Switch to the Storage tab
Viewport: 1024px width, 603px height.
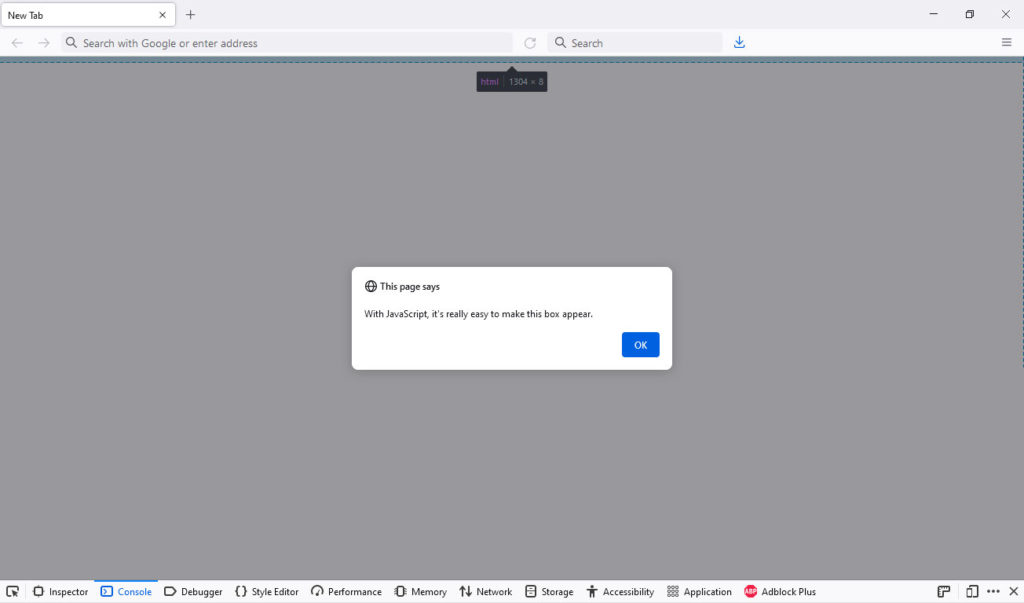pyautogui.click(x=549, y=591)
